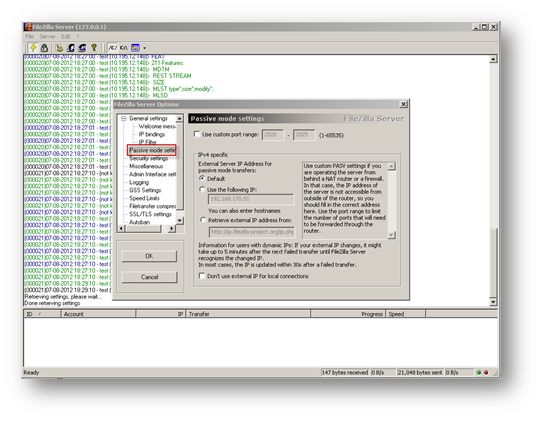Image resolution: width=543 pixels, height=421 pixels.
Task: Click the IP address field 192.168.170.51
Action: [251, 199]
